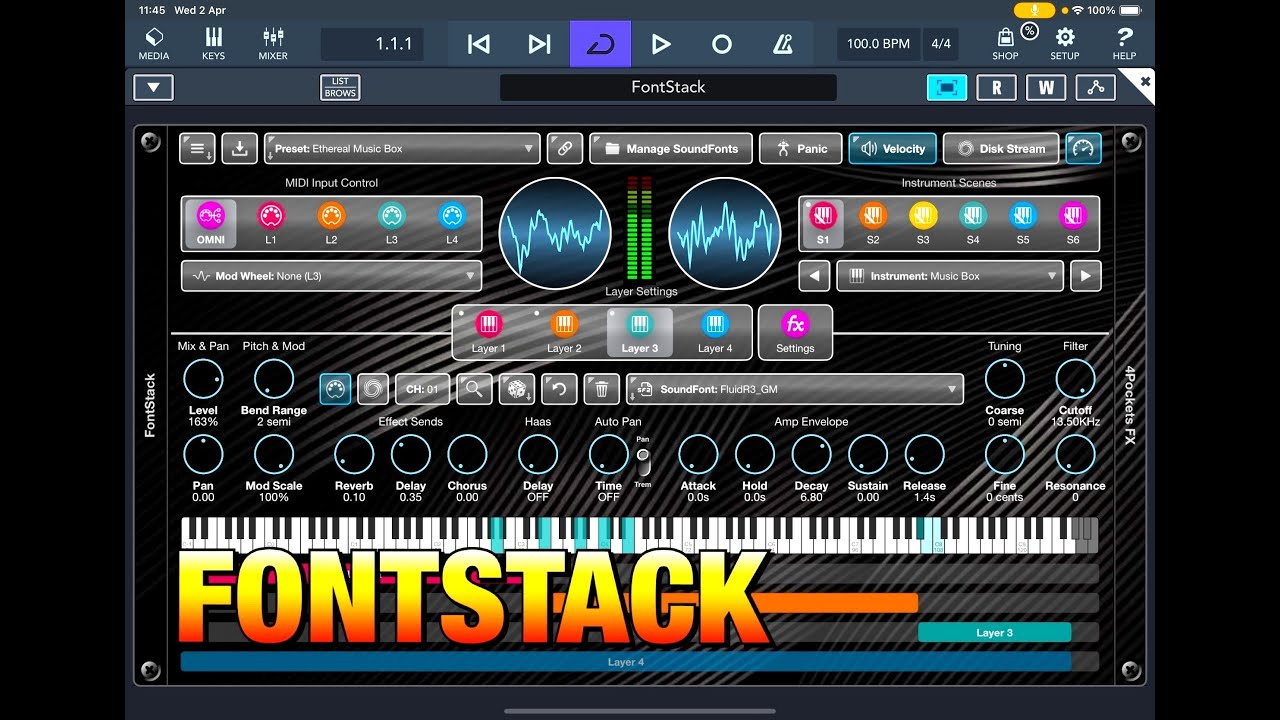Open the Media browser
The image size is (1280, 720).
tap(154, 44)
